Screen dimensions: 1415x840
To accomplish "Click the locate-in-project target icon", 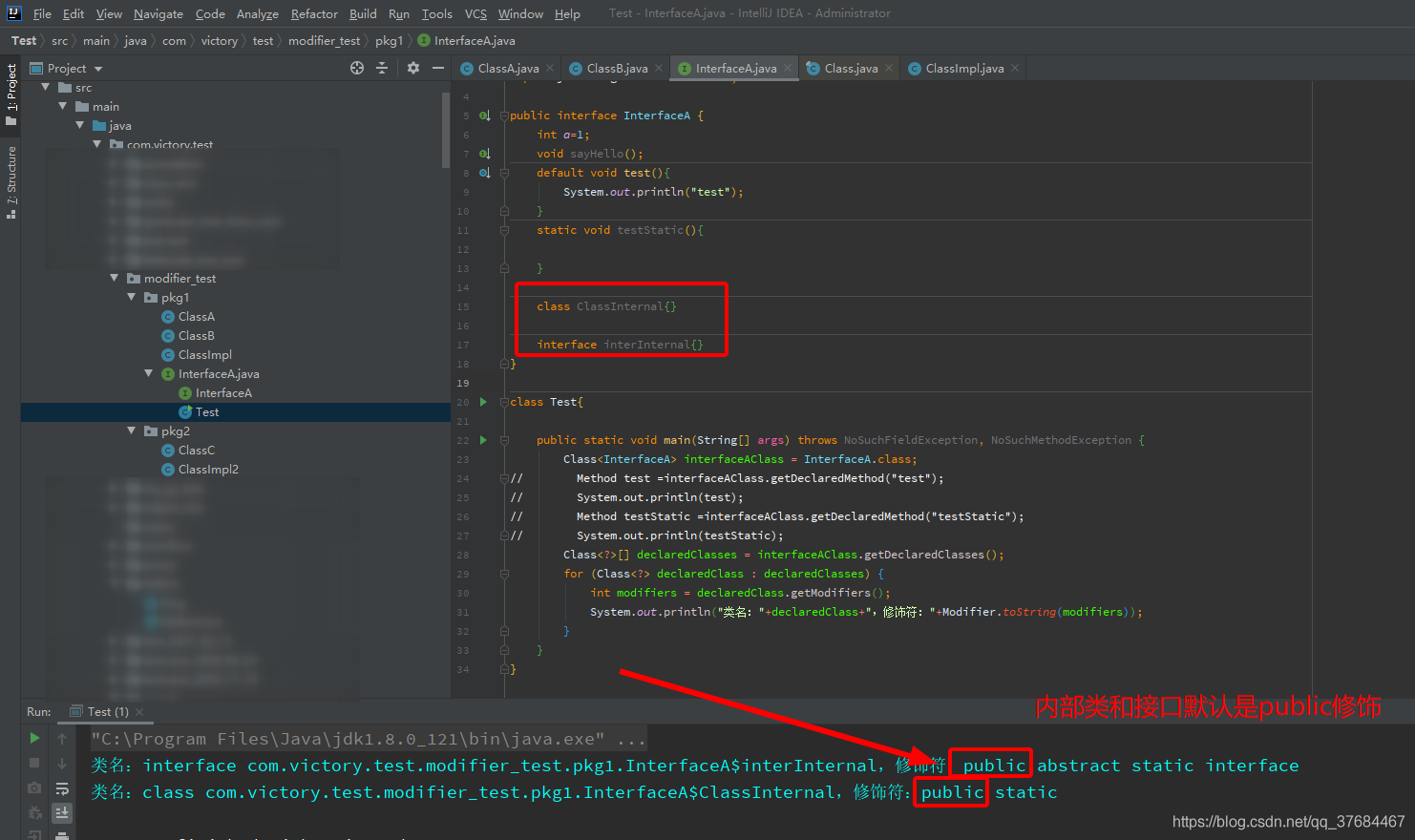I will coord(357,68).
